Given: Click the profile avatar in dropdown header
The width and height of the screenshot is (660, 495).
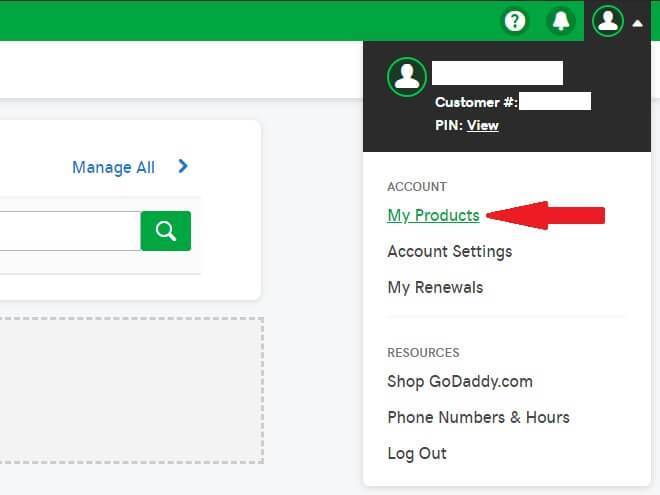Looking at the screenshot, I should click(407, 77).
